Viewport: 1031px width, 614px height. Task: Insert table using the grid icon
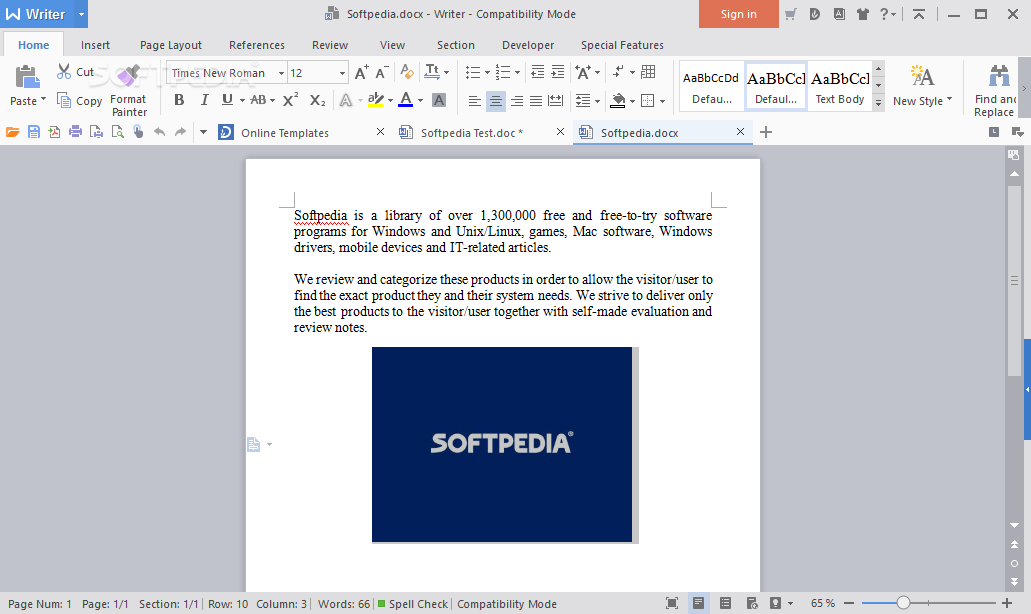click(648, 72)
